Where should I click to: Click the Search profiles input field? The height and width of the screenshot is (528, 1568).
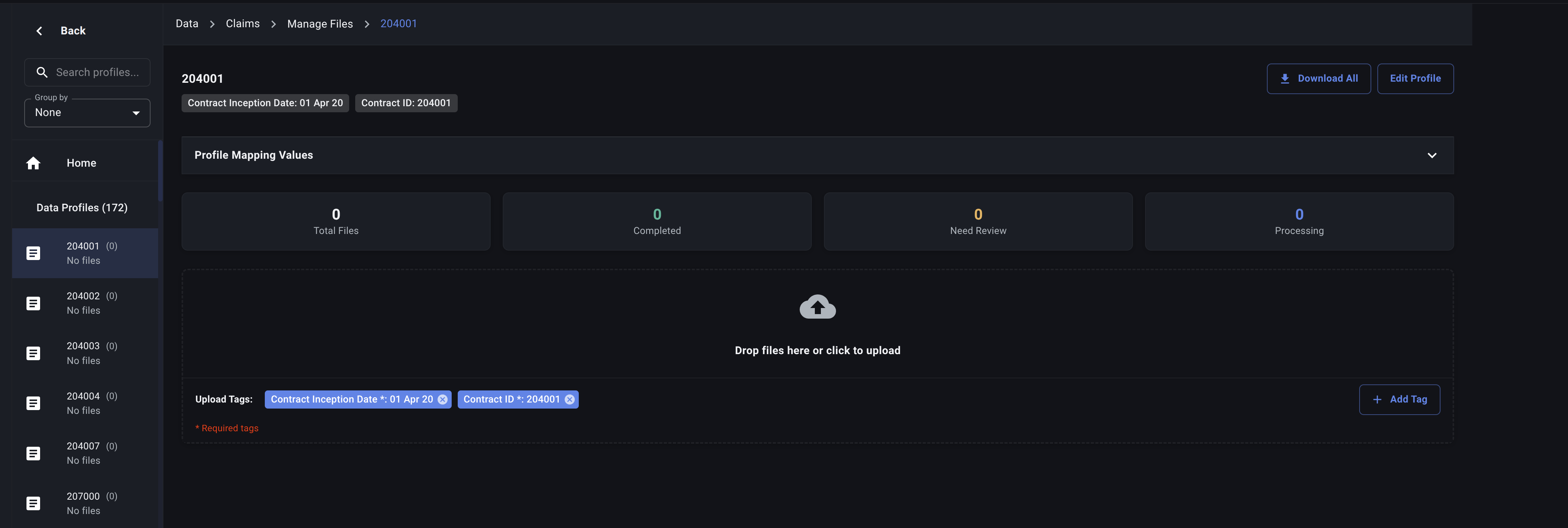[x=97, y=72]
